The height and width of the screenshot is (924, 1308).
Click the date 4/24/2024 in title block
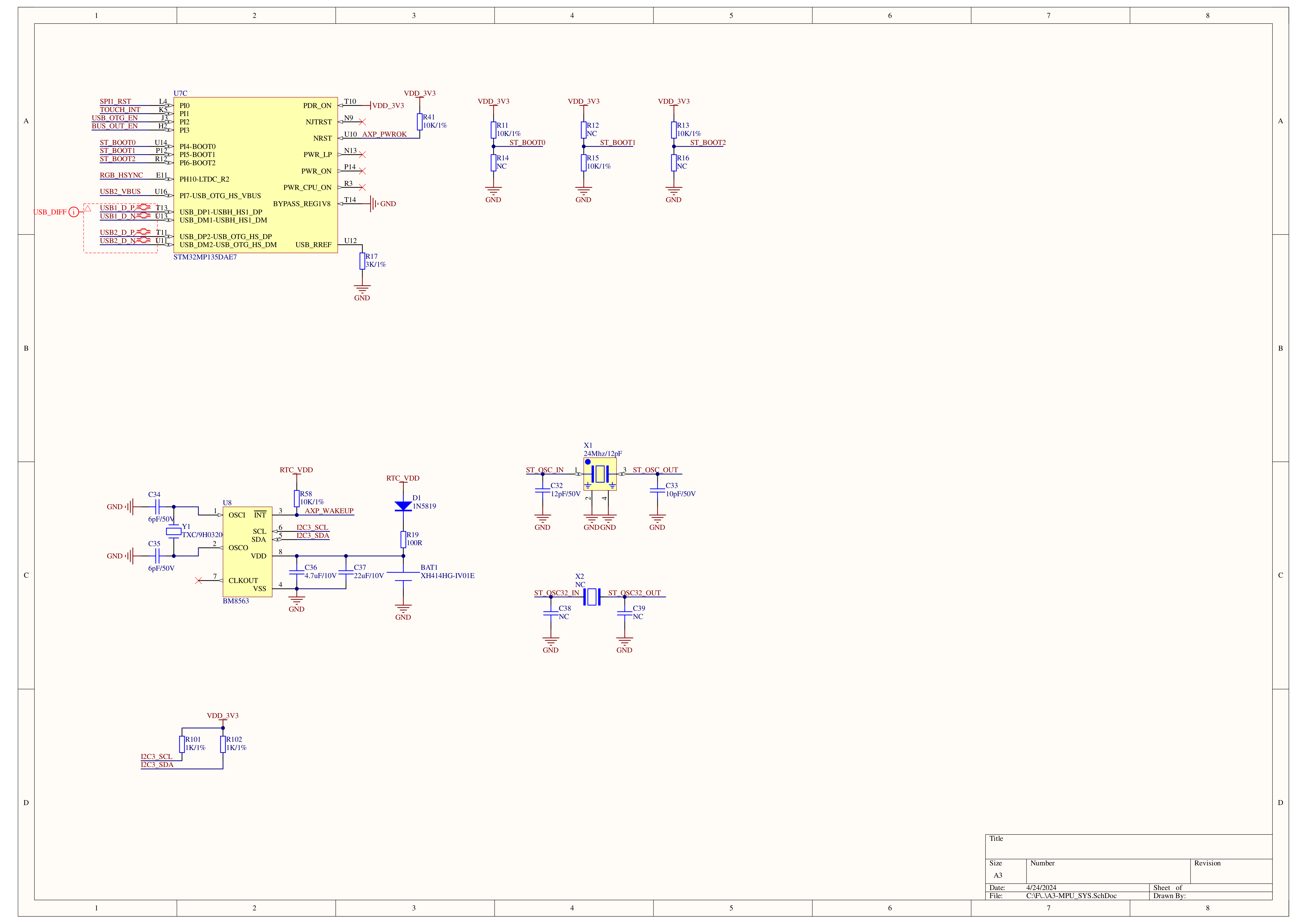click(x=1041, y=888)
